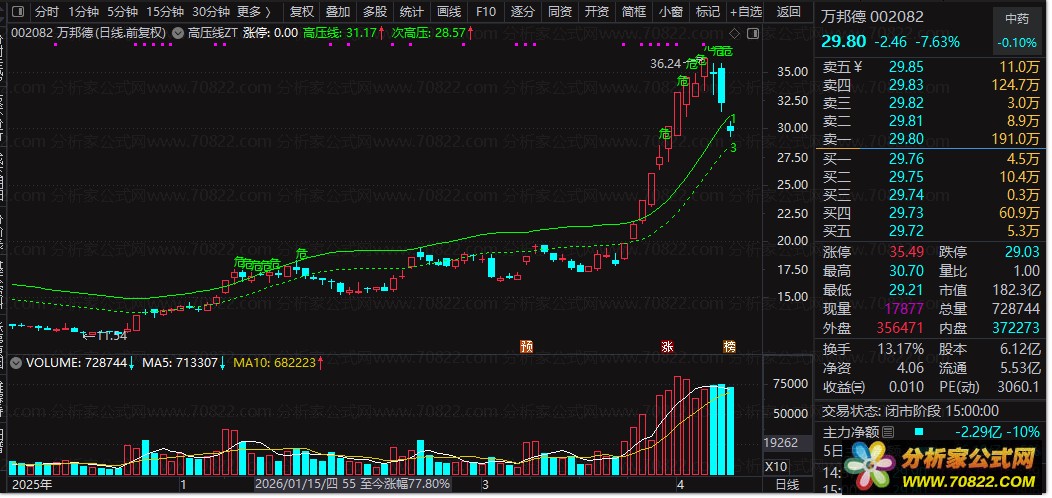Click the X10 volume scale label
The image size is (1052, 498).
click(776, 466)
